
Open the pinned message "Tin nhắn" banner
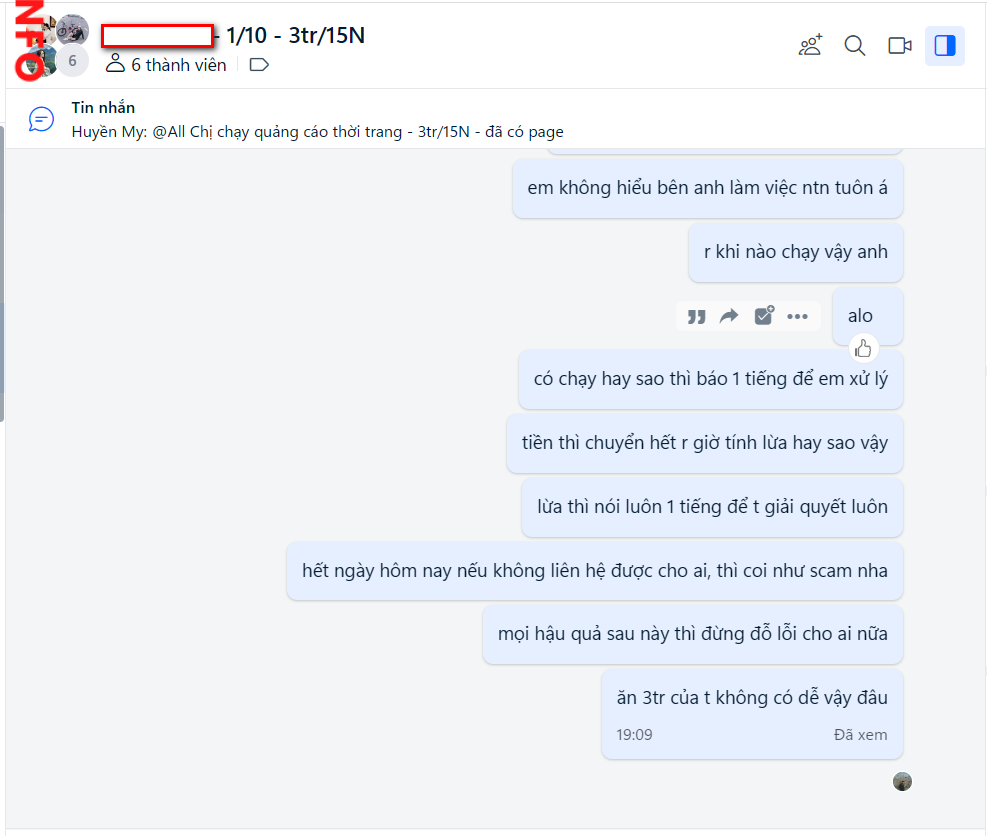pos(318,120)
